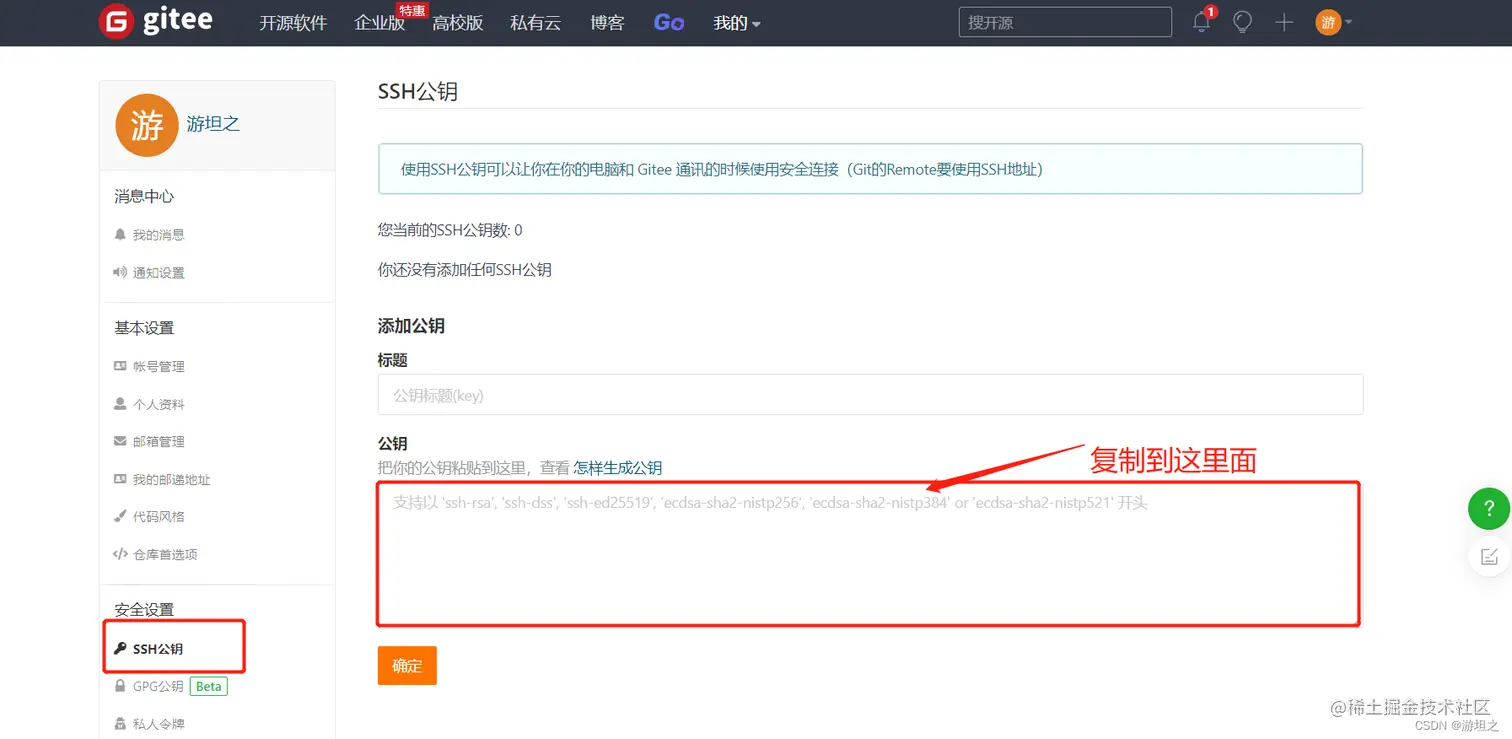Viewport: 1512px width, 739px height.
Task: Click the Gitee logo
Action: (156, 21)
